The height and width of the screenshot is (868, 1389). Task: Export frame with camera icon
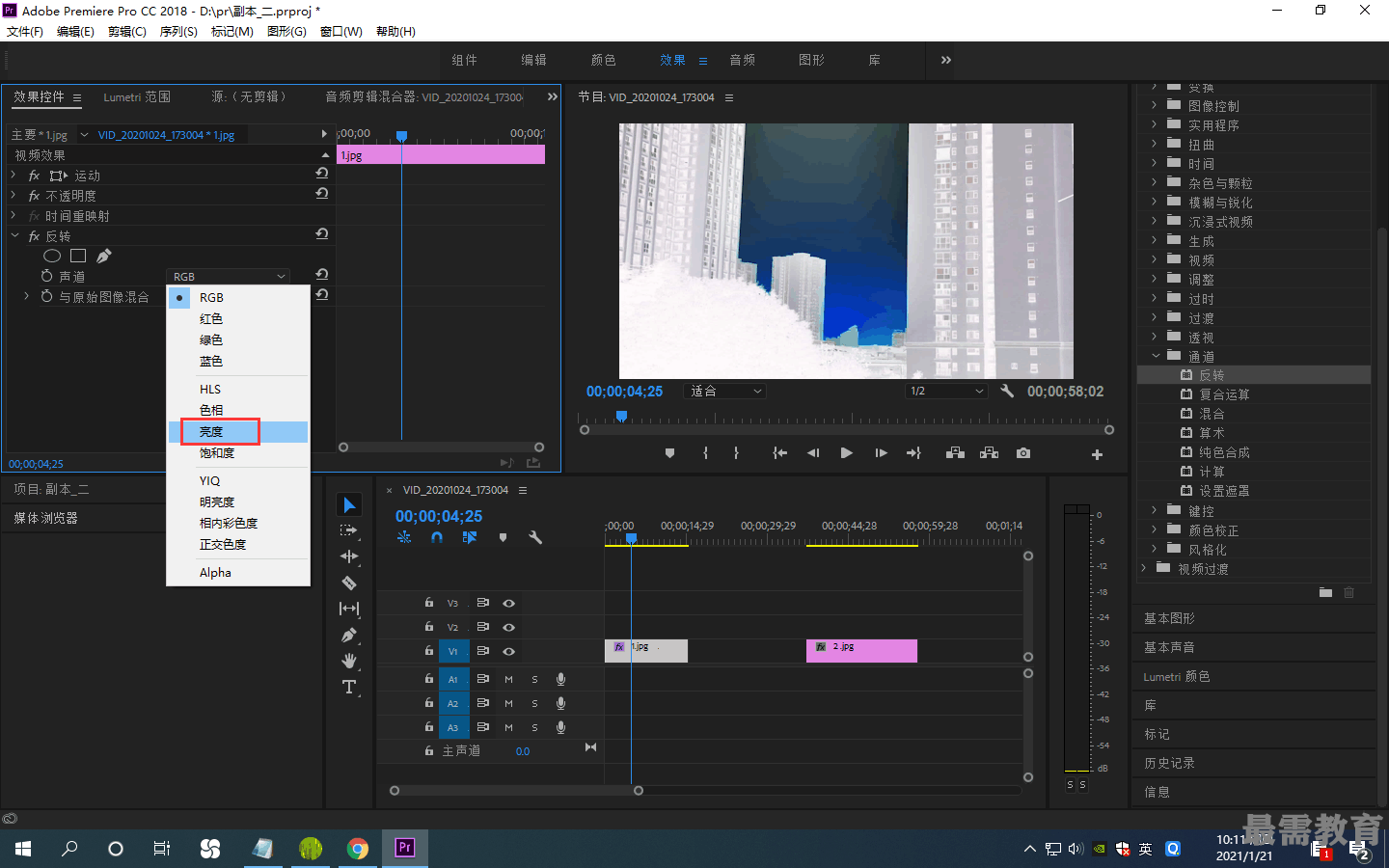(1023, 453)
